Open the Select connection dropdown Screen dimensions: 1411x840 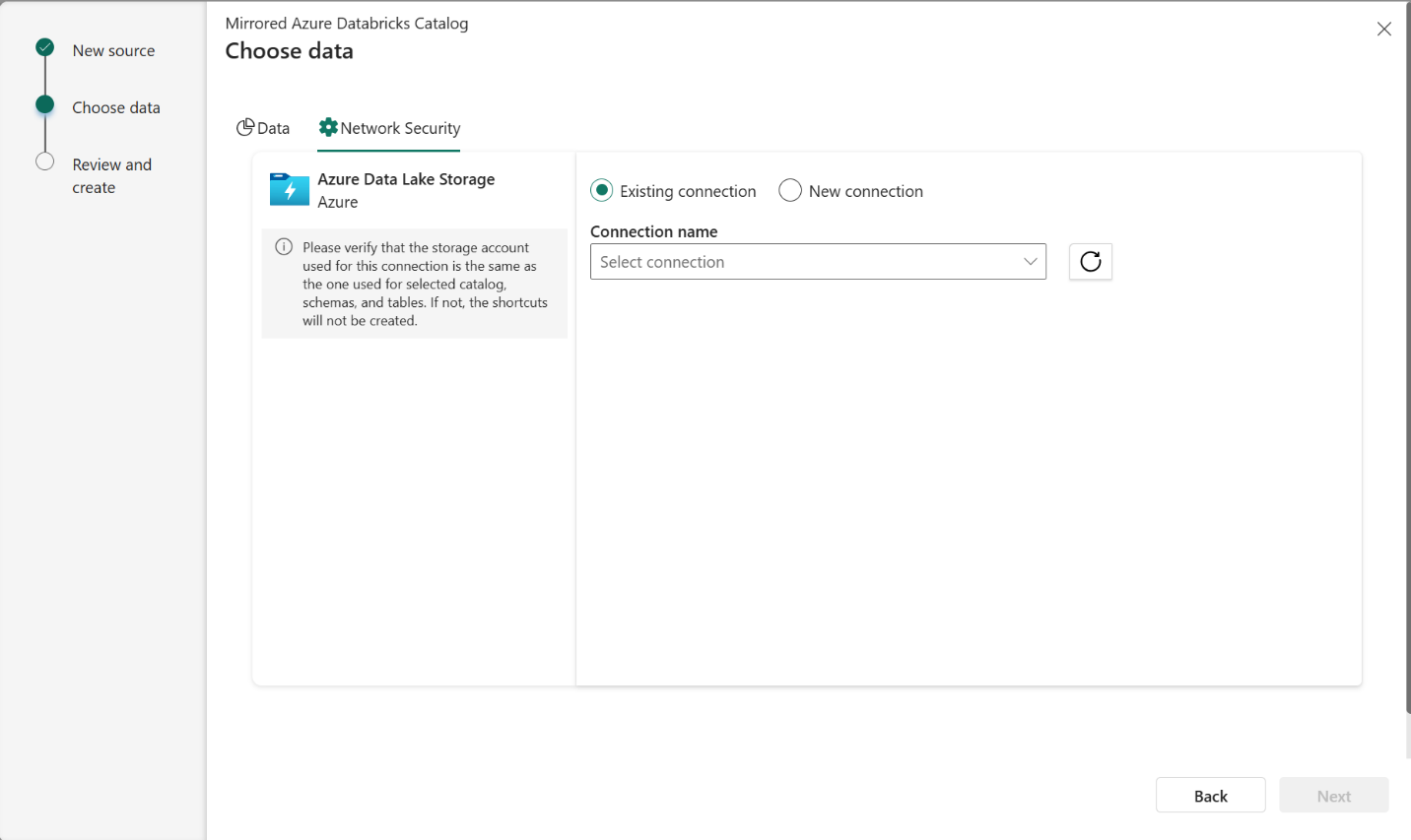tap(818, 262)
